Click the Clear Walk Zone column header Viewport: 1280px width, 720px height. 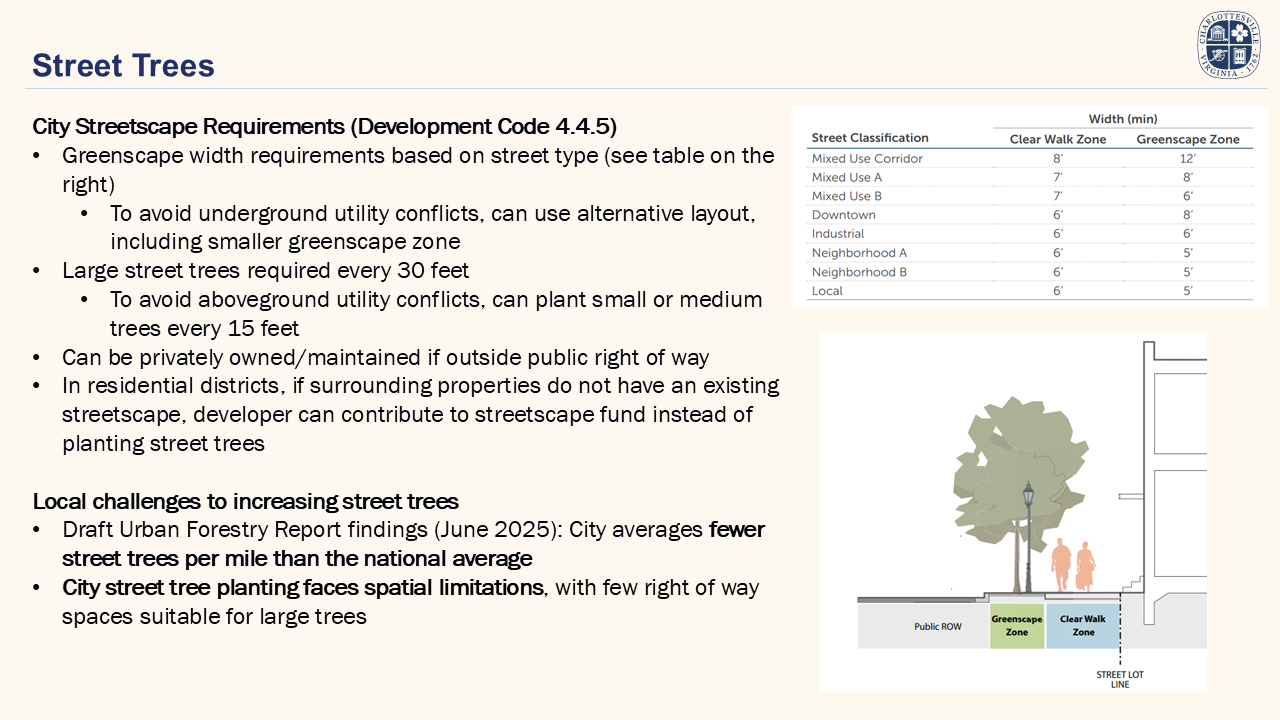click(1057, 139)
